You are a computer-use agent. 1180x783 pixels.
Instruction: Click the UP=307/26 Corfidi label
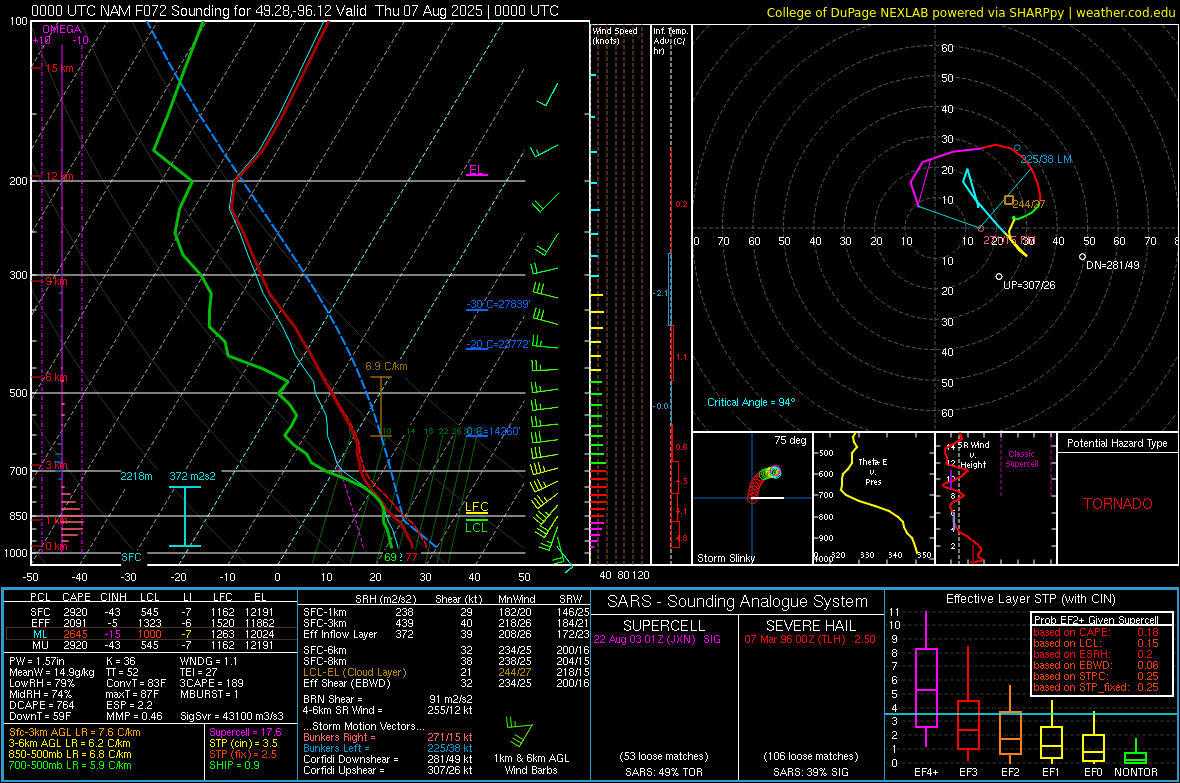1029,285
